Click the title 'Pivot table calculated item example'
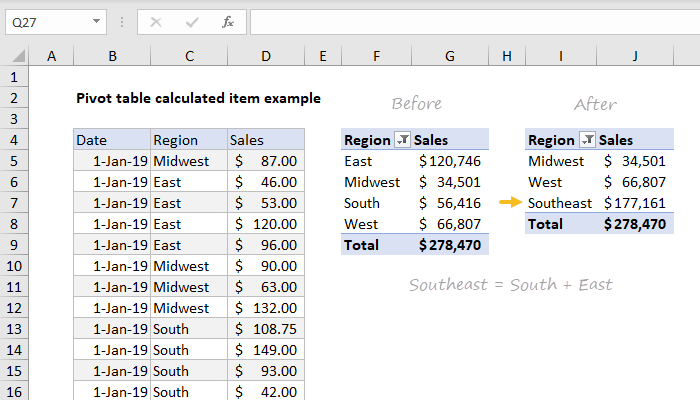This screenshot has height=400, width=700. coord(198,98)
